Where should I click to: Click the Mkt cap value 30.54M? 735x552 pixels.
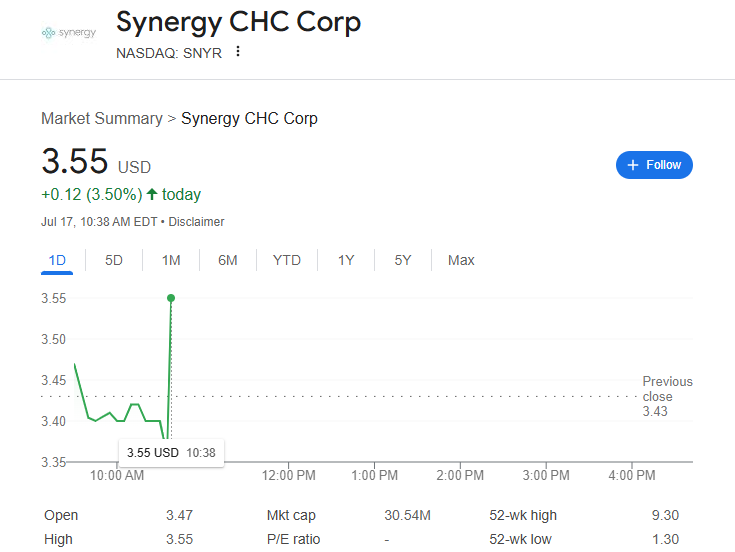point(407,515)
